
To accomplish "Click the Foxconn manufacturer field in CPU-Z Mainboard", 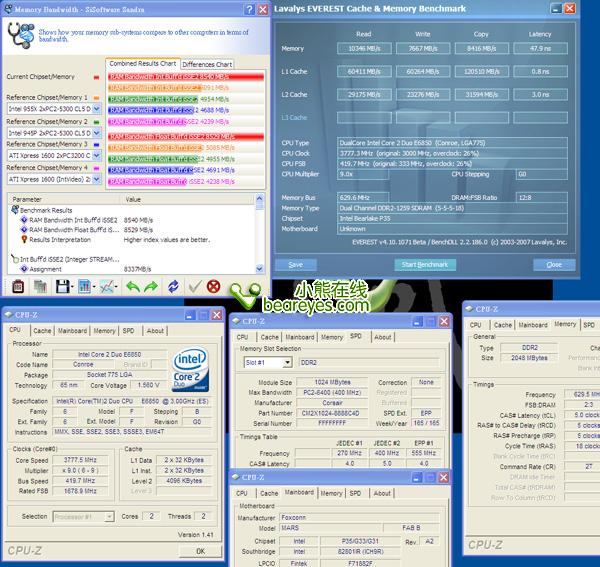I will point(359,518).
